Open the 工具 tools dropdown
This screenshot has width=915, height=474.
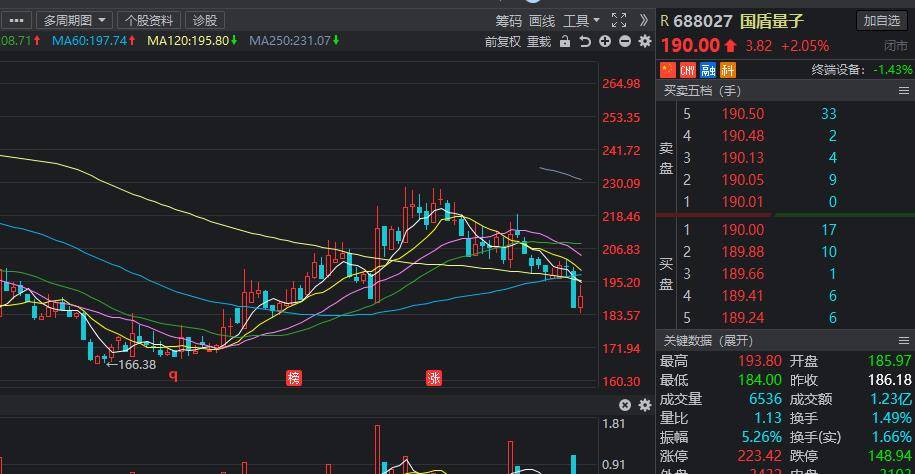581,20
